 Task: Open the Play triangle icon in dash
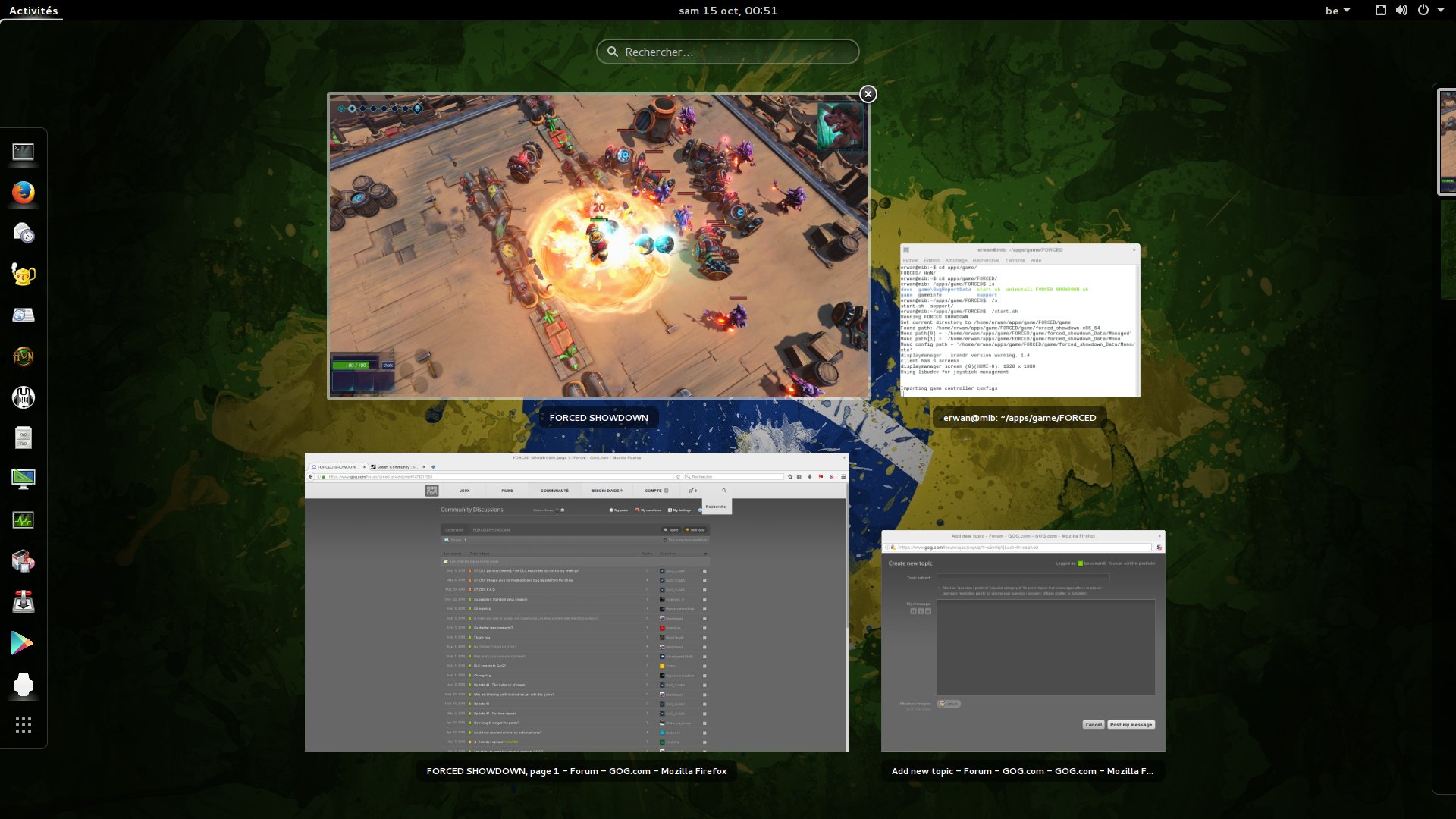point(24,643)
